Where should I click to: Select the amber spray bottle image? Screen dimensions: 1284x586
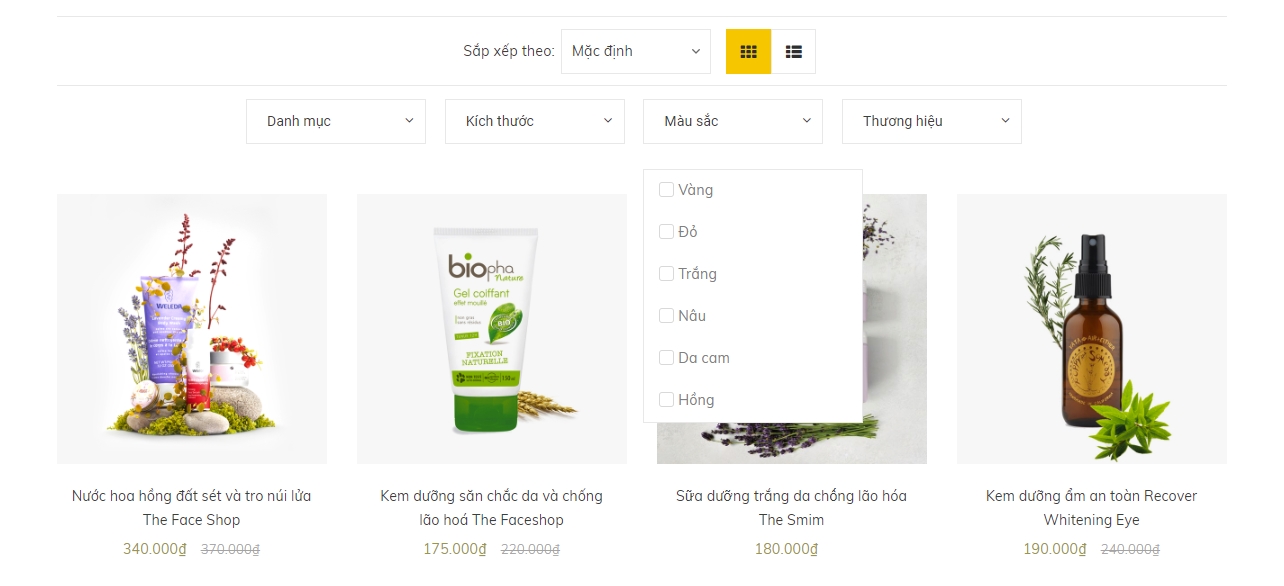[x=1091, y=329]
